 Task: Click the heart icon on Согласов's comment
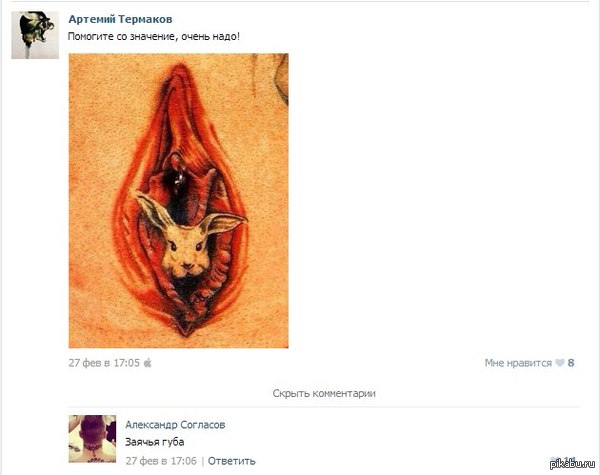click(554, 459)
